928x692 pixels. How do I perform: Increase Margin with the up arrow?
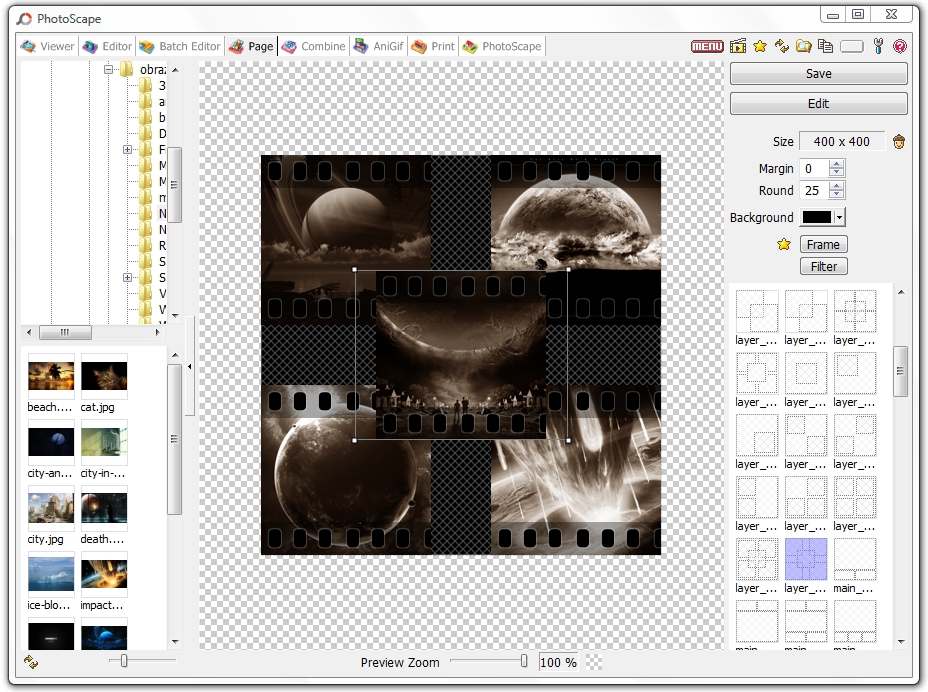(836, 165)
